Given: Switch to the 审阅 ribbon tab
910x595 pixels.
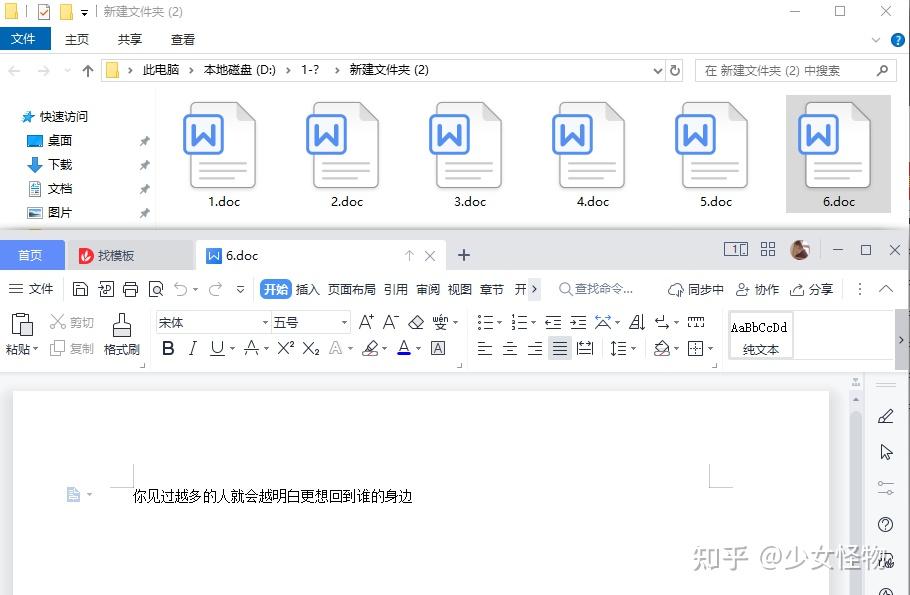Looking at the screenshot, I should [x=427, y=288].
